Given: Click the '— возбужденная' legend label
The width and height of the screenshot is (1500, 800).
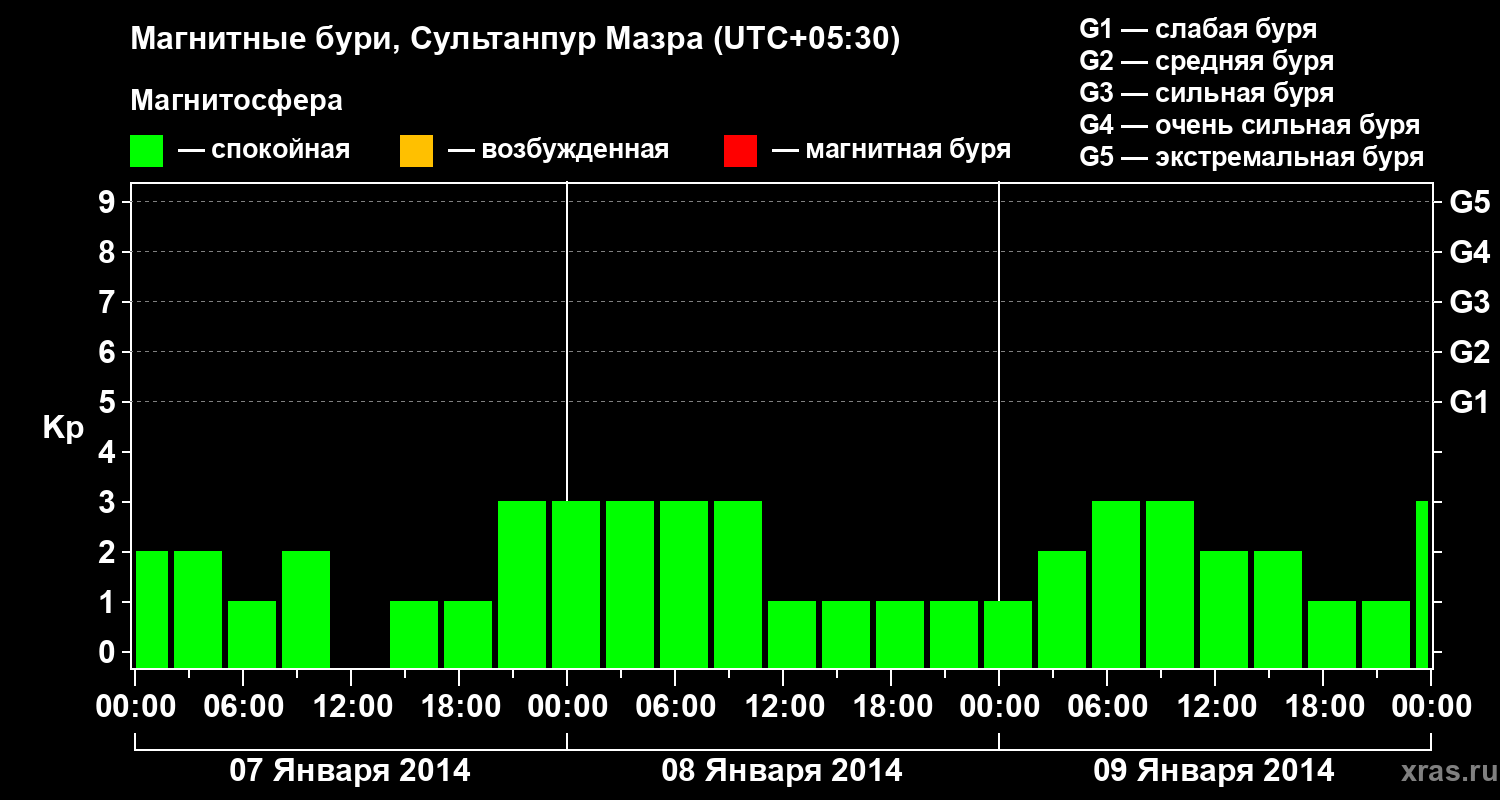Looking at the screenshot, I should (x=558, y=151).
